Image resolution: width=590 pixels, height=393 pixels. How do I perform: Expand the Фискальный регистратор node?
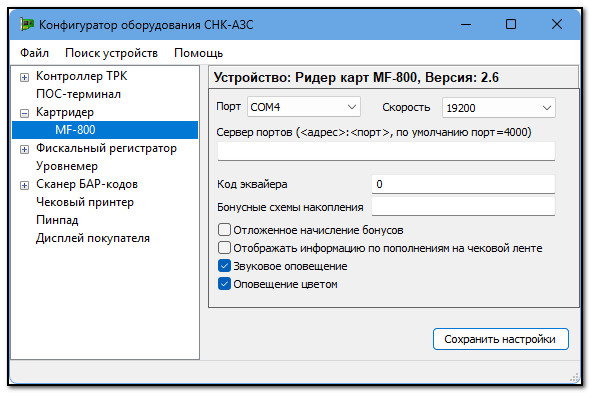[24, 149]
